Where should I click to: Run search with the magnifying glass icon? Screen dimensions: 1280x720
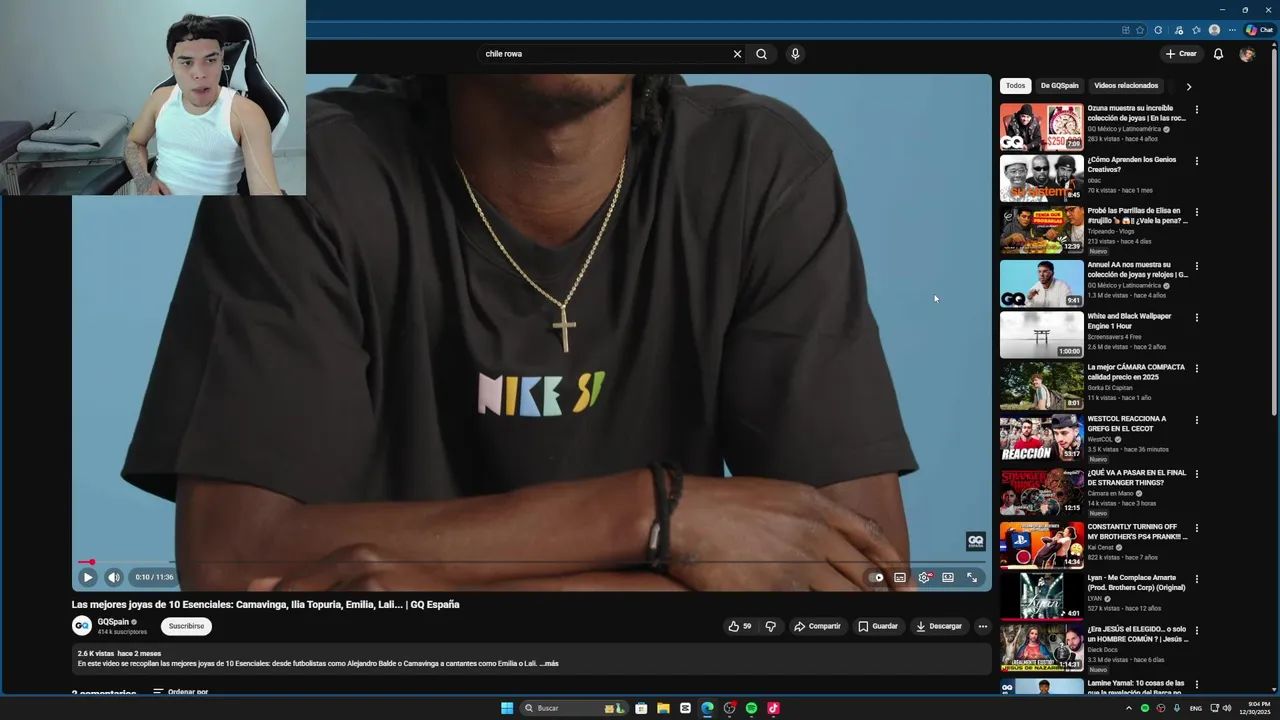[x=762, y=54]
